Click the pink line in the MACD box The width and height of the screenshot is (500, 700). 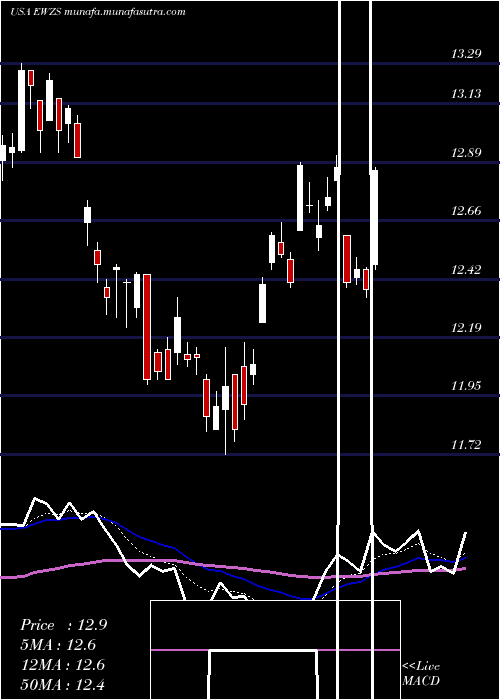pyautogui.click(x=275, y=650)
